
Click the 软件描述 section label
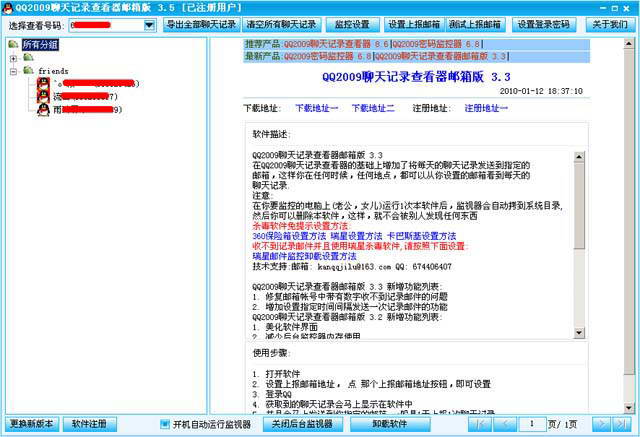click(x=271, y=135)
